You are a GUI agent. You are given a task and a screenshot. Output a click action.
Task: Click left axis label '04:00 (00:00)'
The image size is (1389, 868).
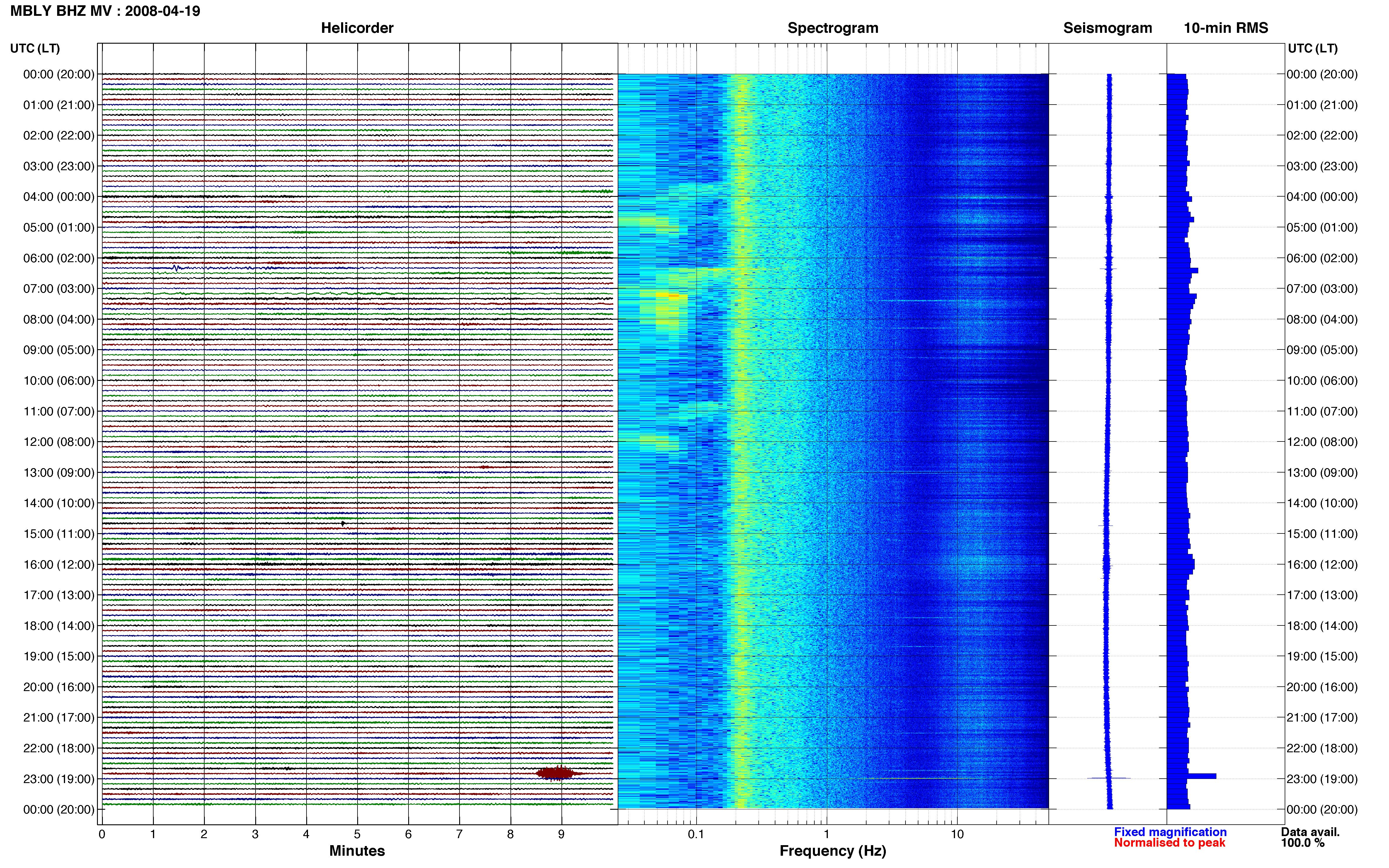coord(59,197)
